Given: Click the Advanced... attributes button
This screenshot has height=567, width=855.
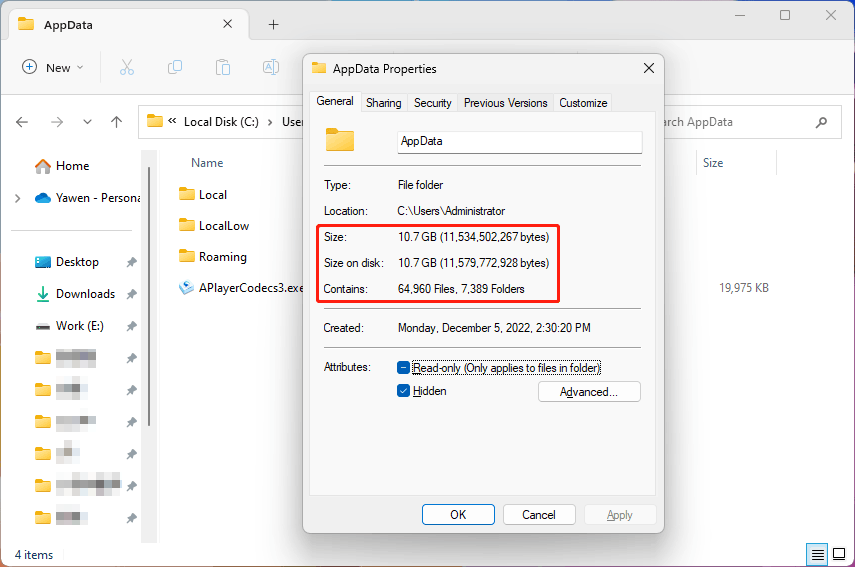Looking at the screenshot, I should tap(588, 392).
